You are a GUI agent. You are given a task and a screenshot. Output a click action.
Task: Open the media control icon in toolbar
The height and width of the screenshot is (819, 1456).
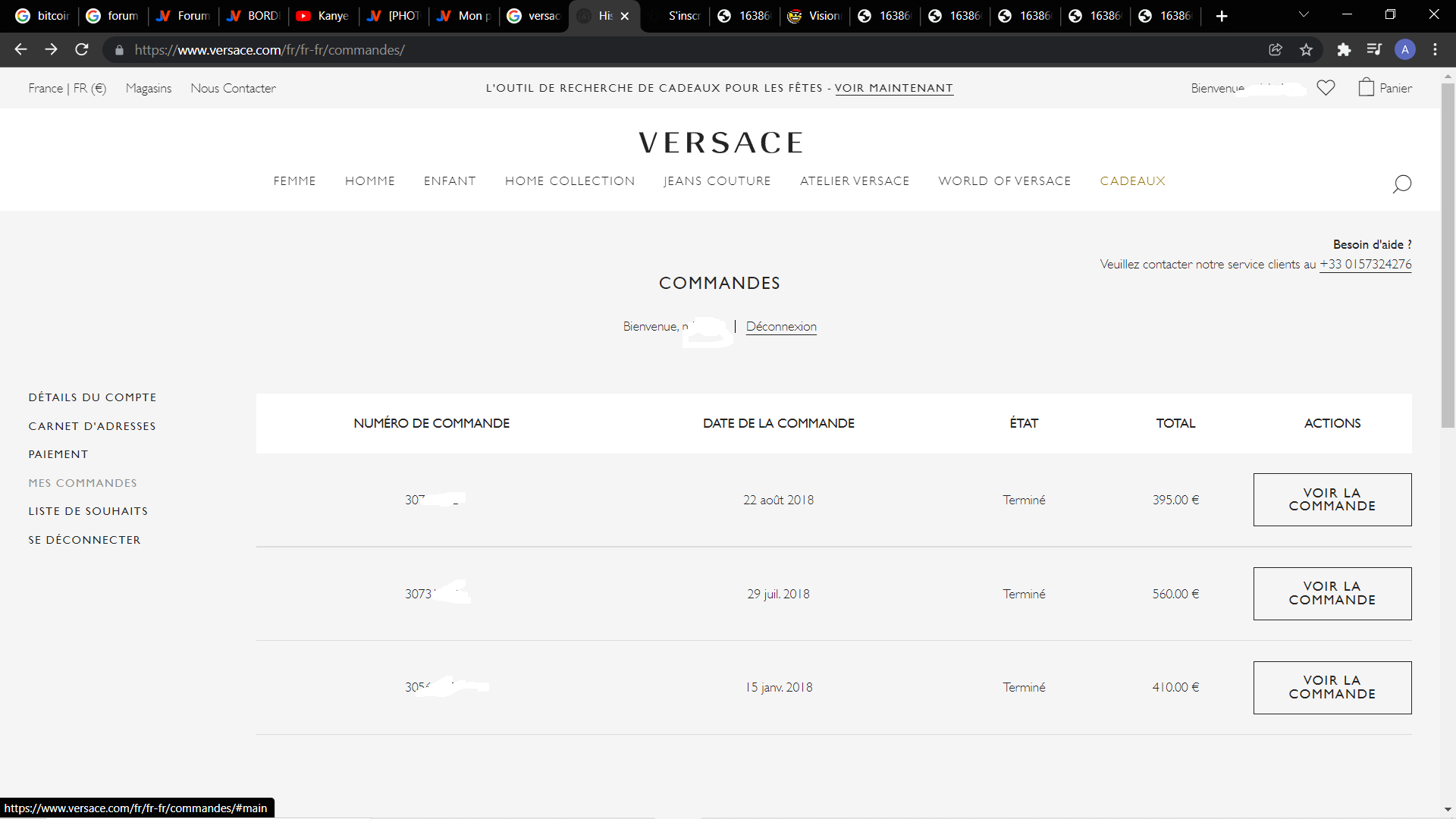pos(1374,49)
